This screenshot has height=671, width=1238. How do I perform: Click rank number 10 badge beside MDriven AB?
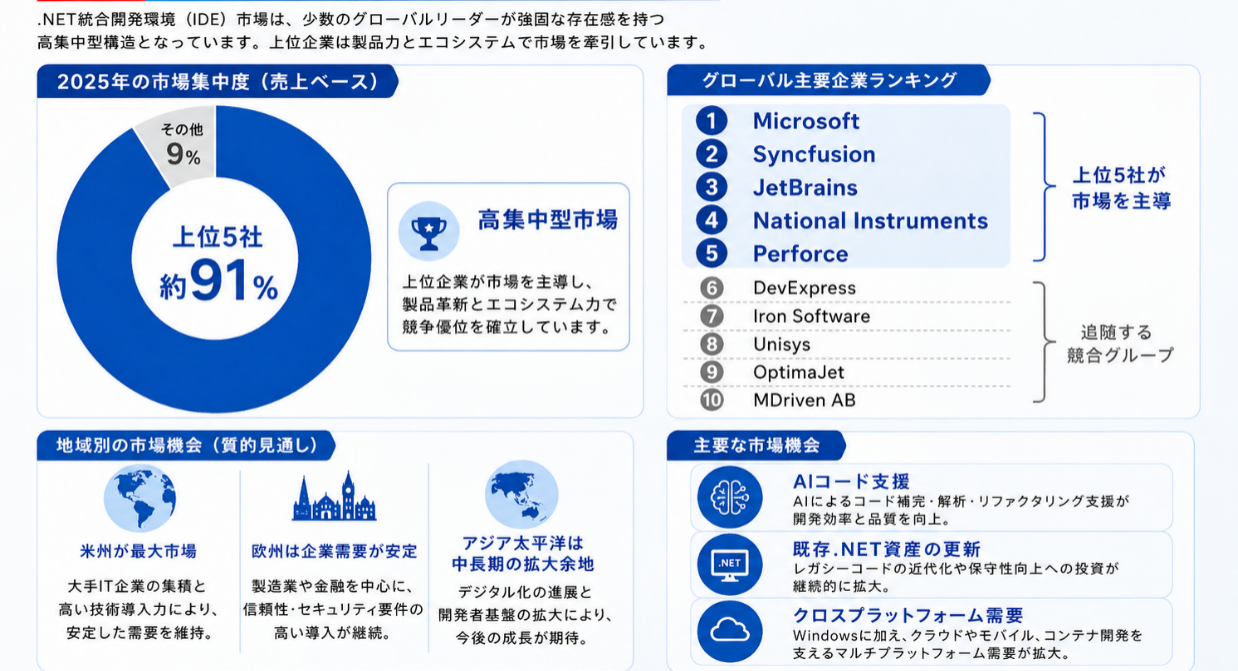pos(711,400)
